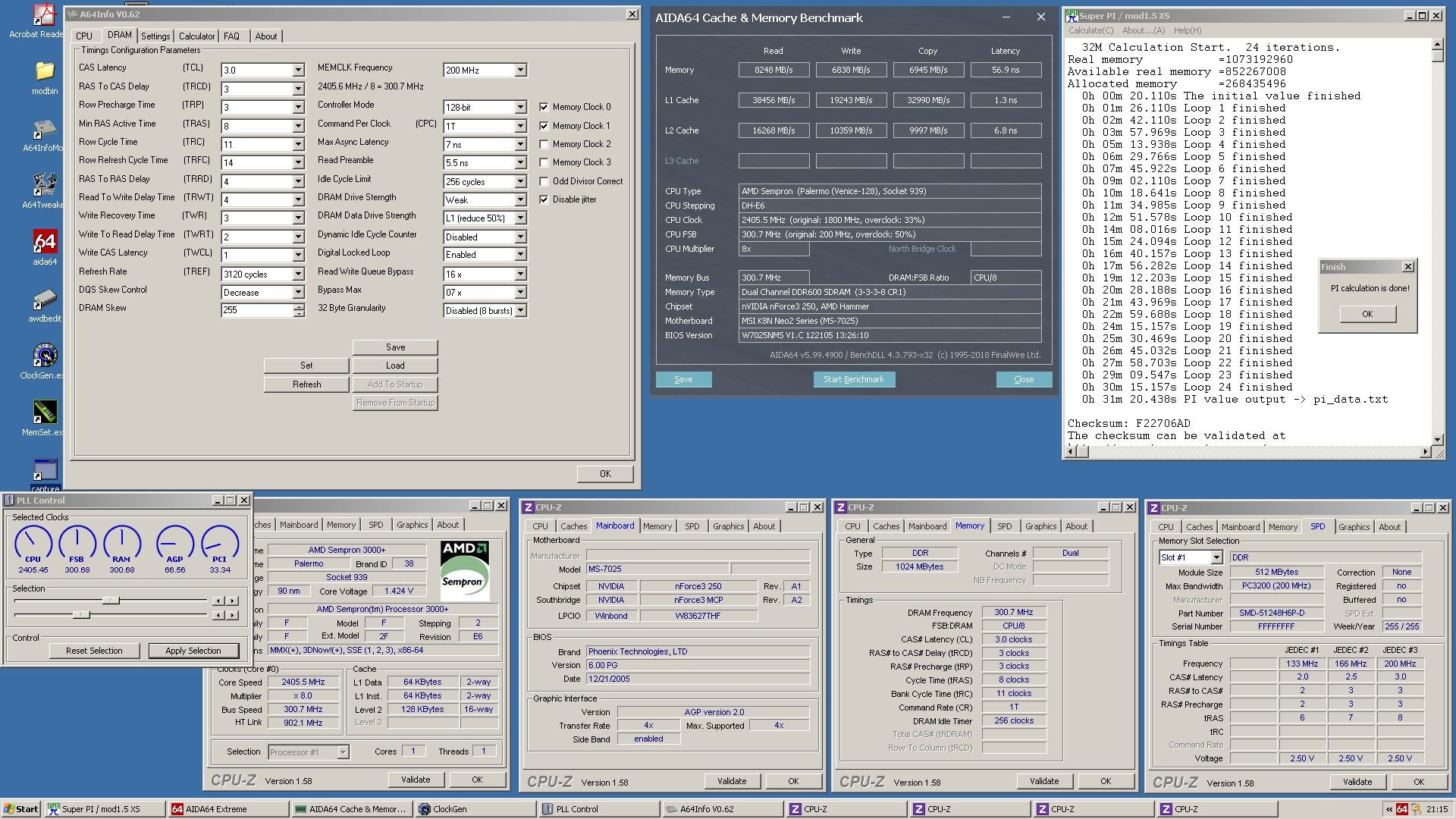Switch to ClockGen taskbar item

point(475,809)
